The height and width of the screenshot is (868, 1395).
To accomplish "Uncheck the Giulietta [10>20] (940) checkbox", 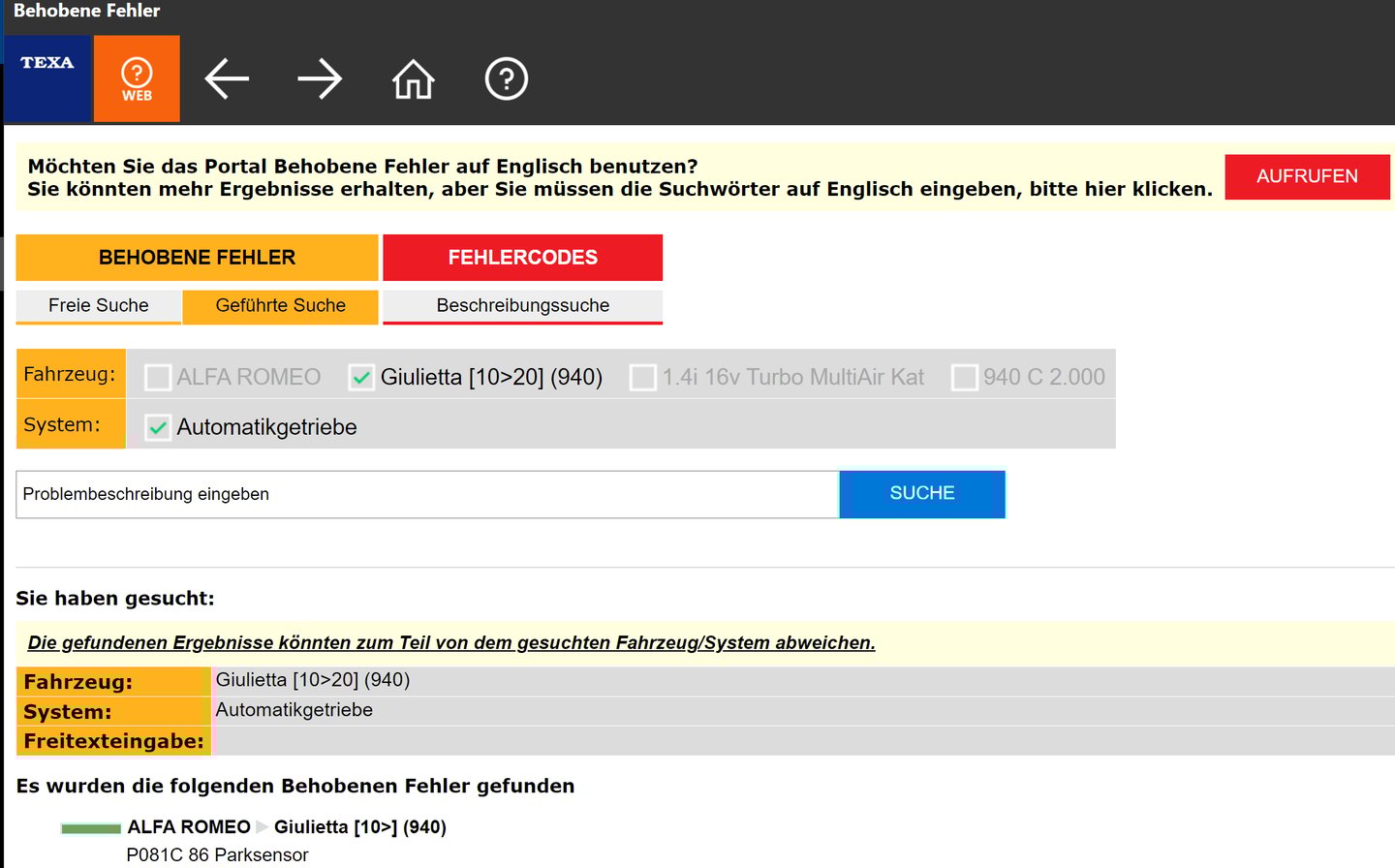I will pyautogui.click(x=361, y=377).
